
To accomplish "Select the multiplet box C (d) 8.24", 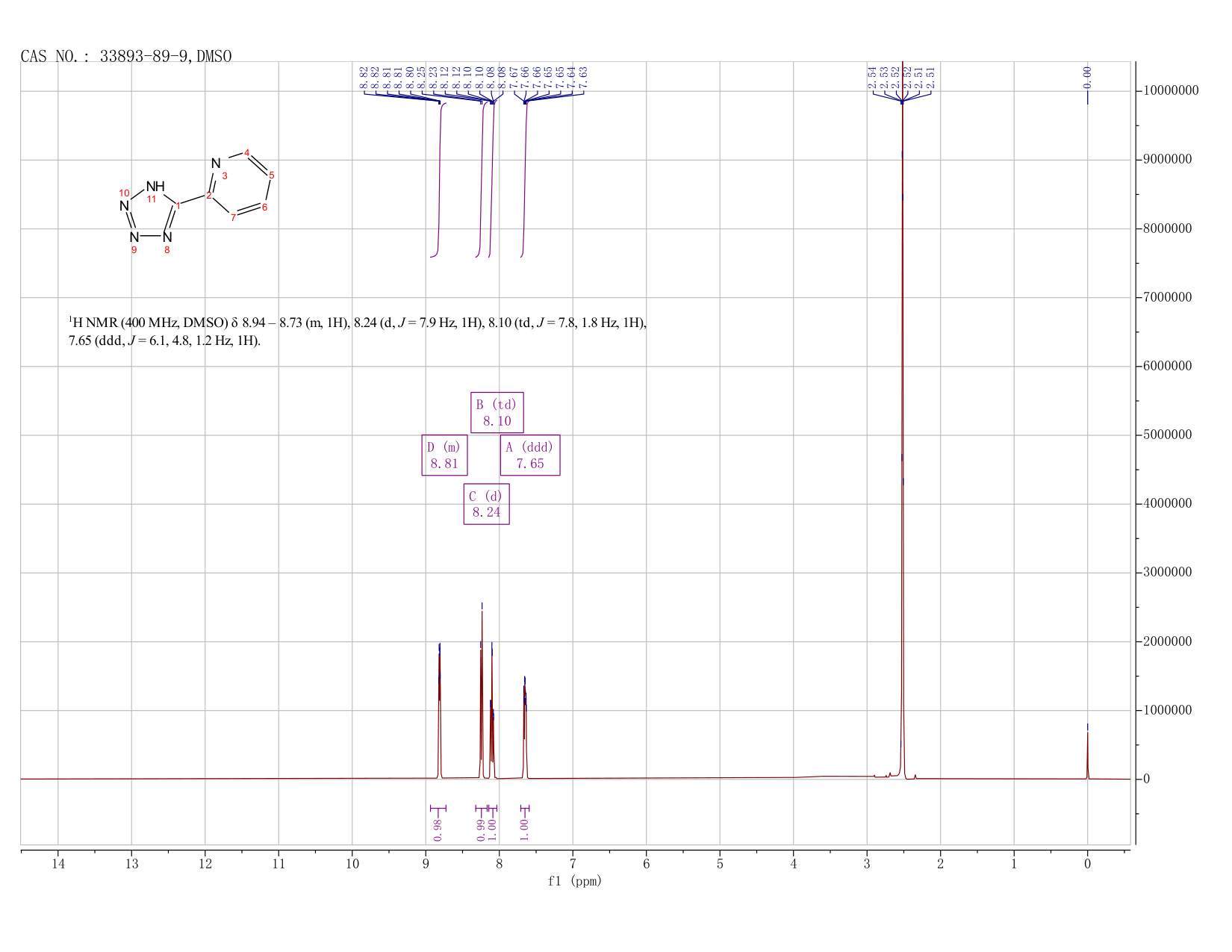I will point(487,504).
